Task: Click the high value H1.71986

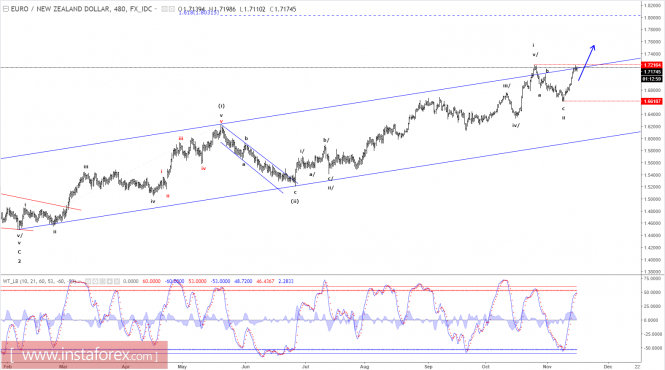Action: tap(222, 9)
